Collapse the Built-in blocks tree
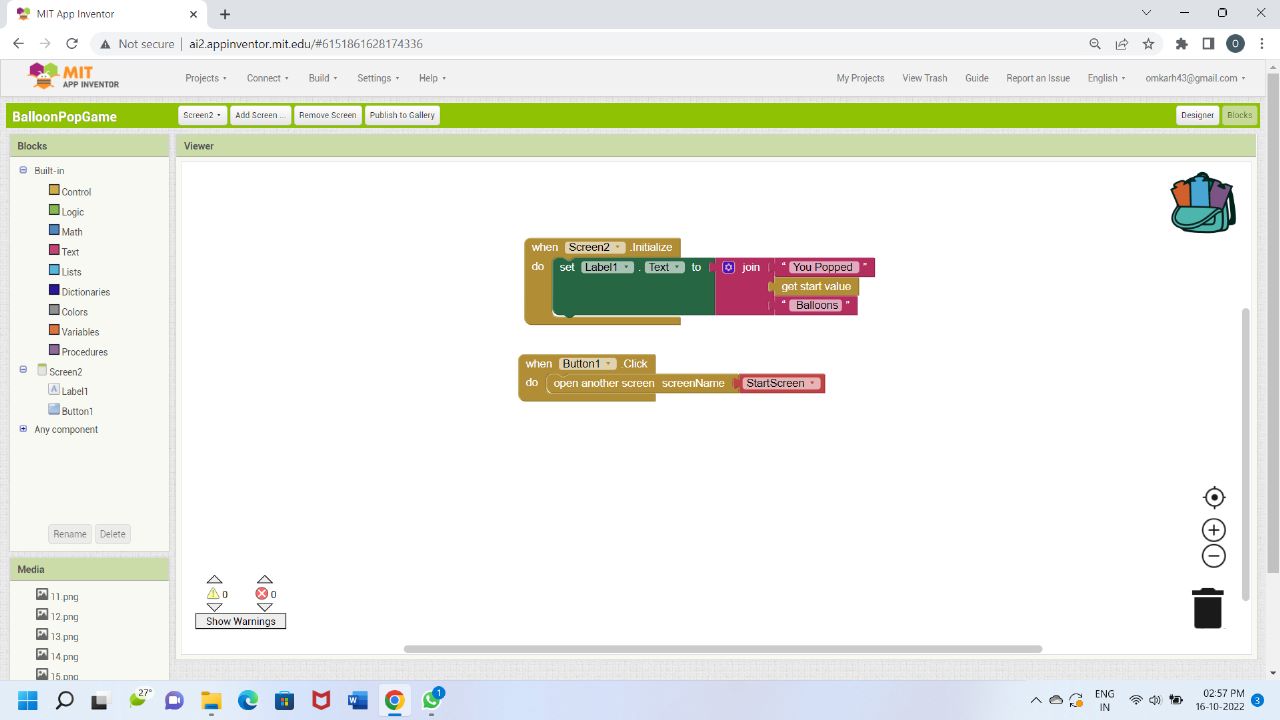The width and height of the screenshot is (1280, 720). 23,170
